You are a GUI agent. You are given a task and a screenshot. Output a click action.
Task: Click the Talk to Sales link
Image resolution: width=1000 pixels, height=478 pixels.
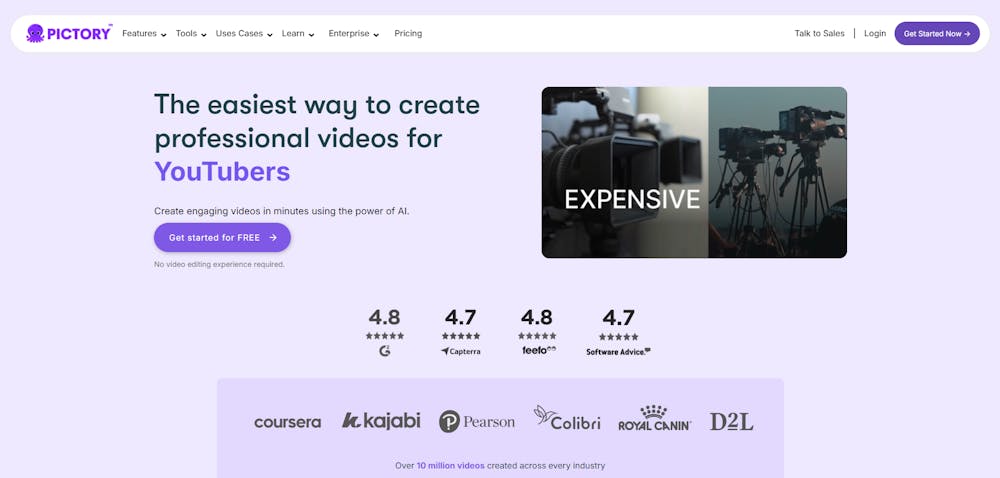(x=819, y=33)
